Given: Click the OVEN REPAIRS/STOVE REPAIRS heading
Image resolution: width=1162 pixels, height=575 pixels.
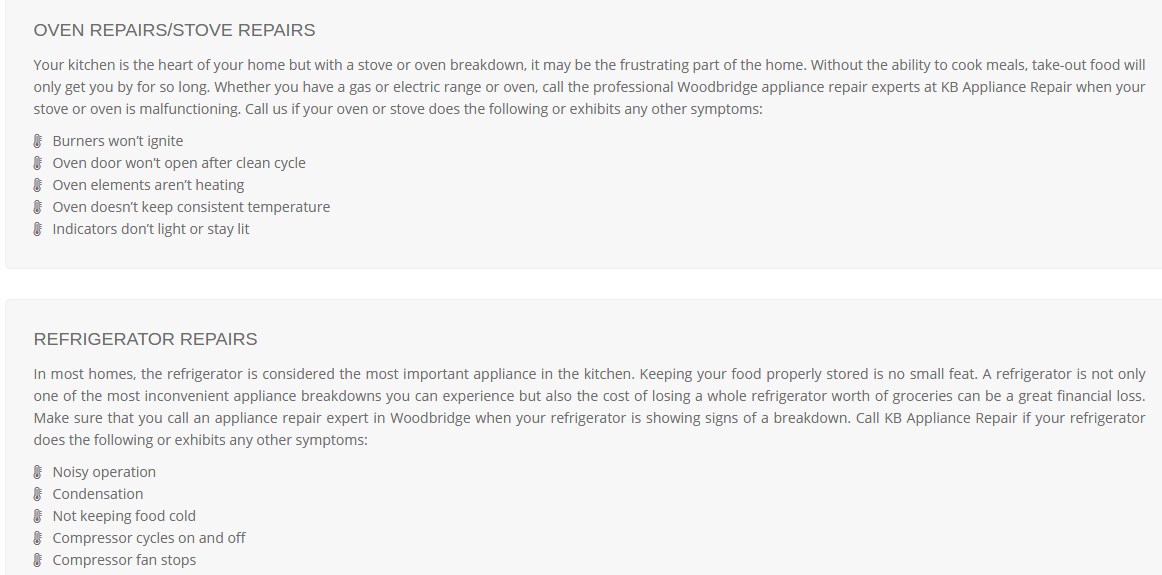Looking at the screenshot, I should tap(174, 30).
